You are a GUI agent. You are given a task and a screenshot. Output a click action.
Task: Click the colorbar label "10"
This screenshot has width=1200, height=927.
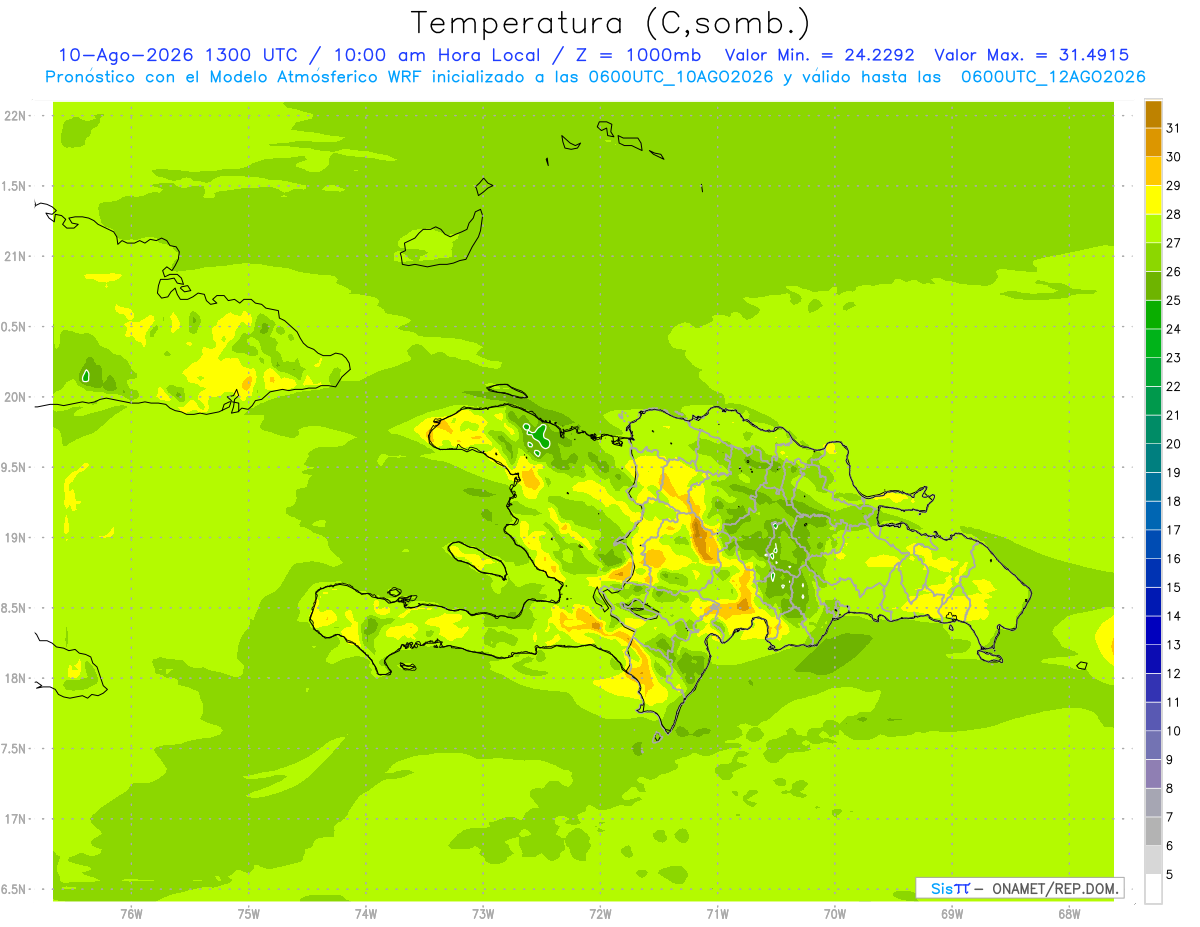coord(1173,731)
